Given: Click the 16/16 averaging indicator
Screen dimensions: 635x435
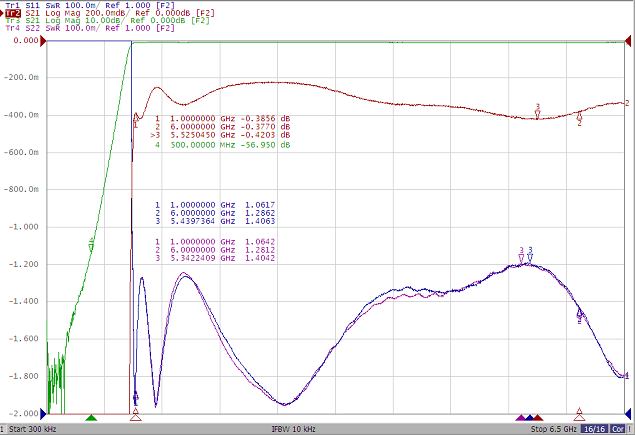Looking at the screenshot, I should click(x=594, y=429).
